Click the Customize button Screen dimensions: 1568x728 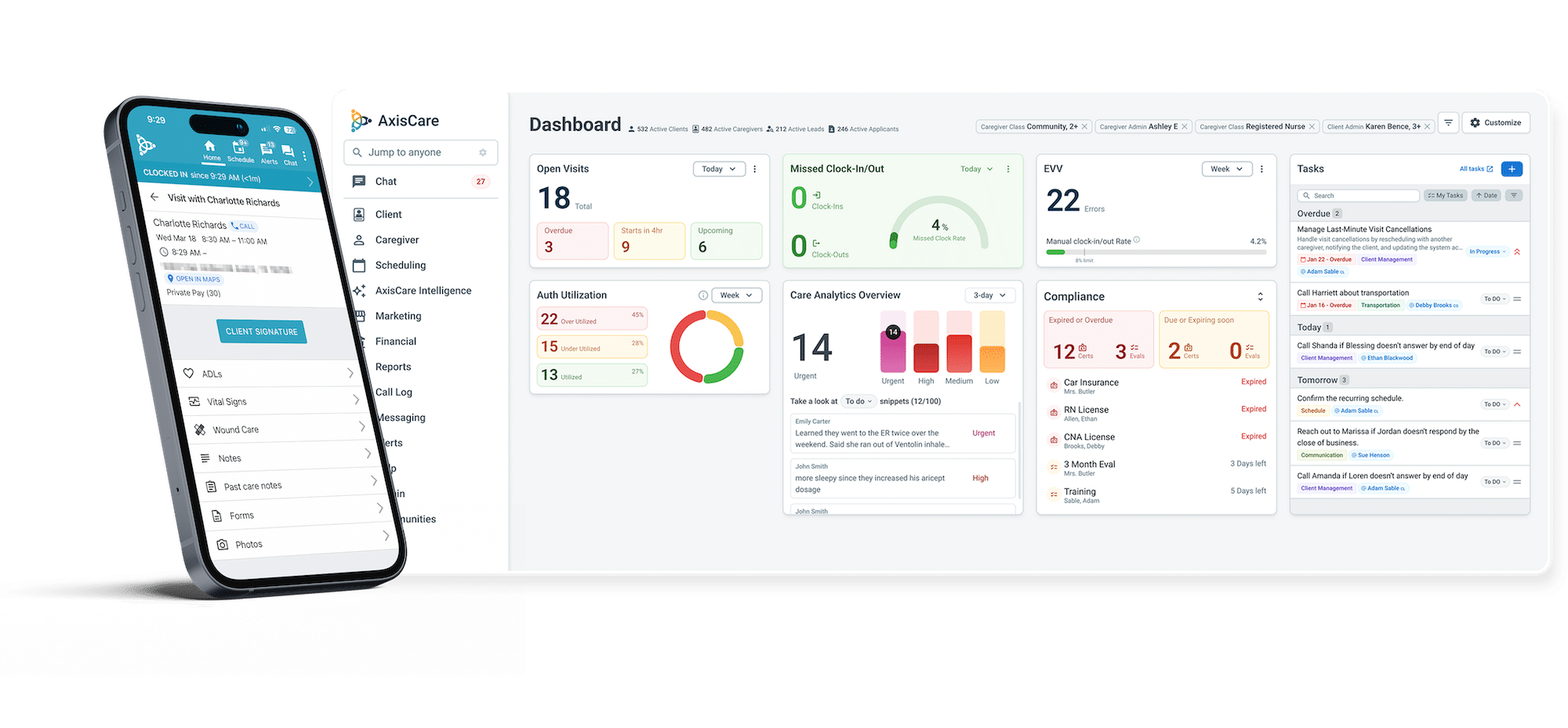(x=1496, y=122)
